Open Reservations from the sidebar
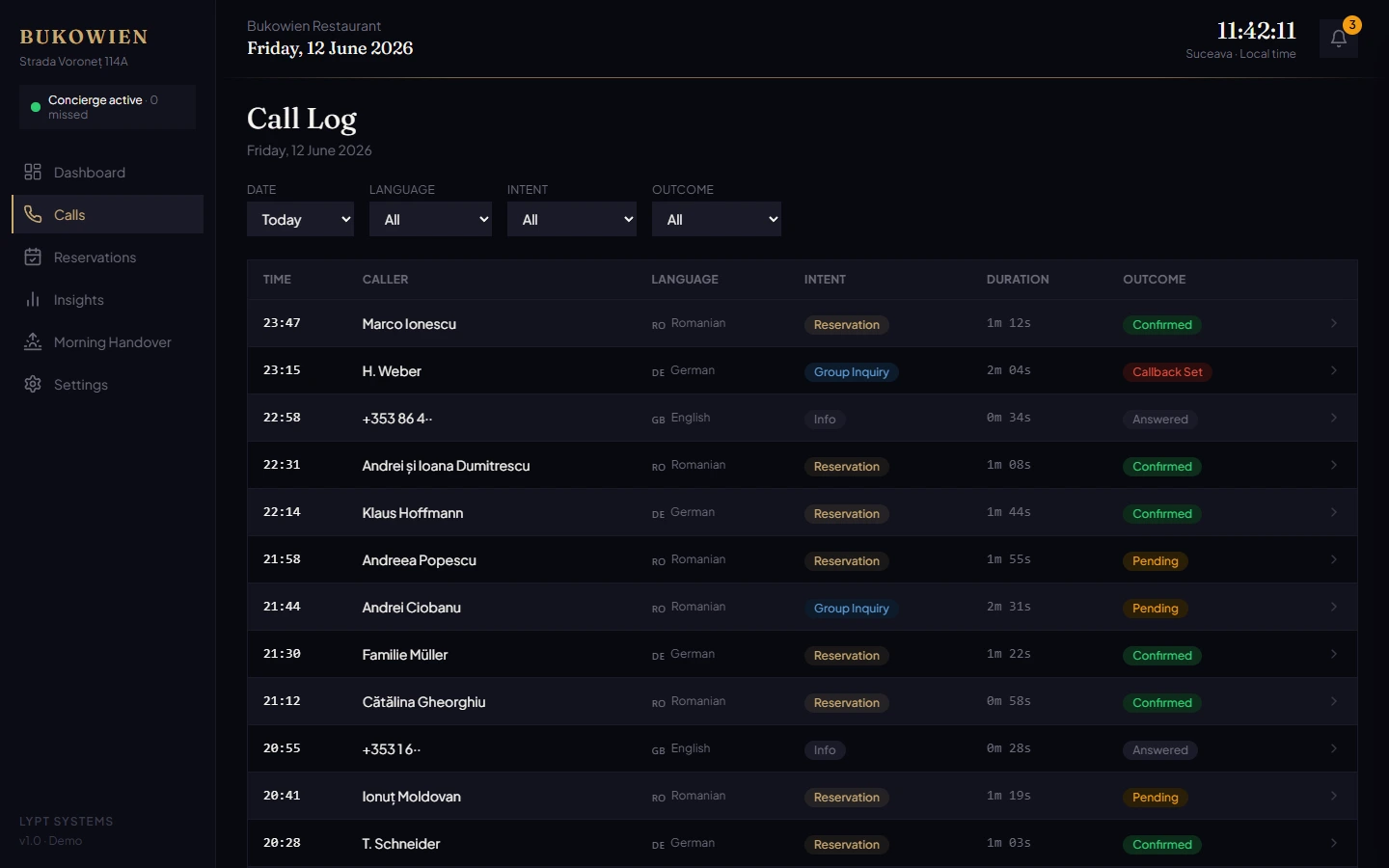This screenshot has width=1389, height=868. [107, 257]
